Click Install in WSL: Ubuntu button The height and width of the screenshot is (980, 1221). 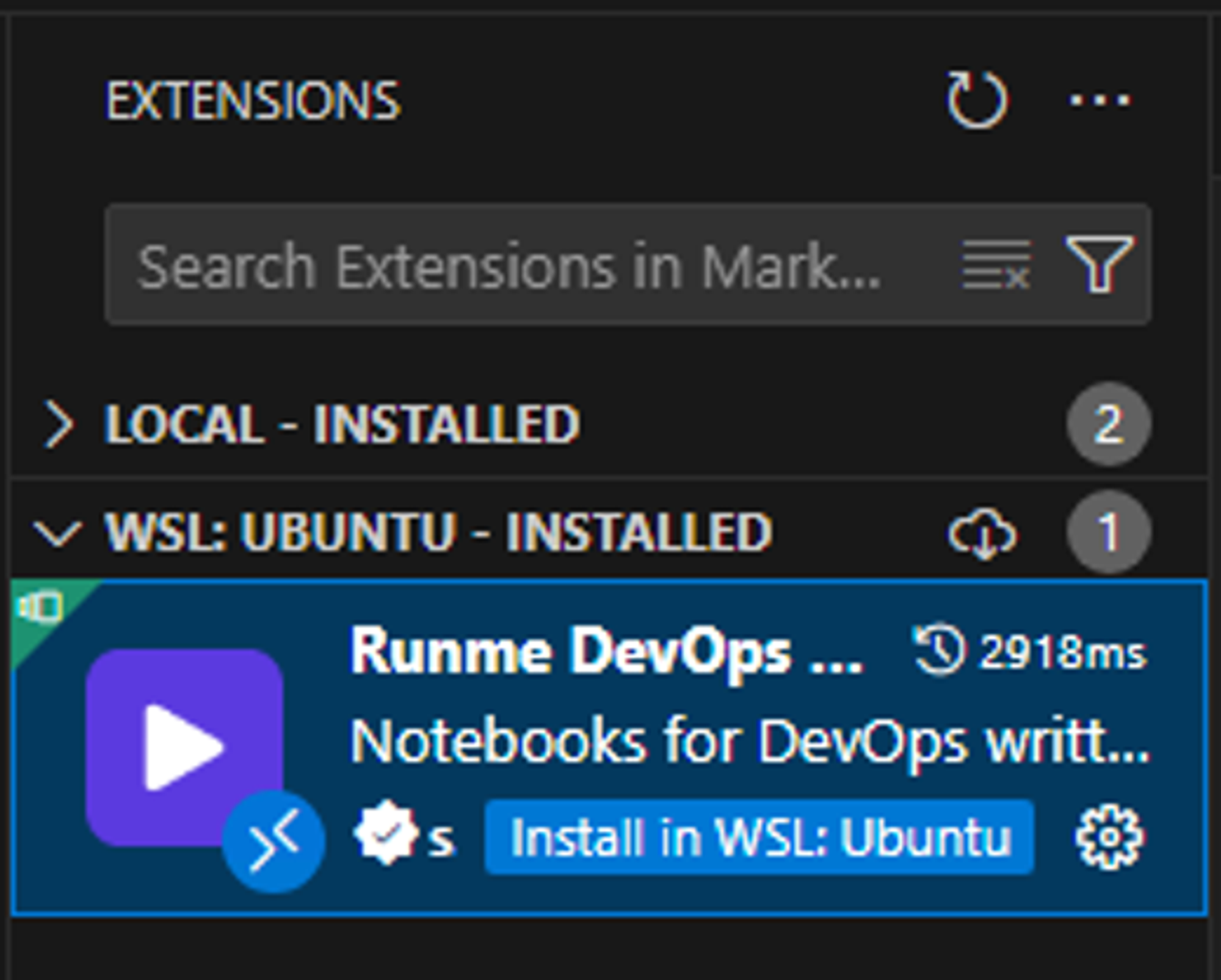point(759,837)
